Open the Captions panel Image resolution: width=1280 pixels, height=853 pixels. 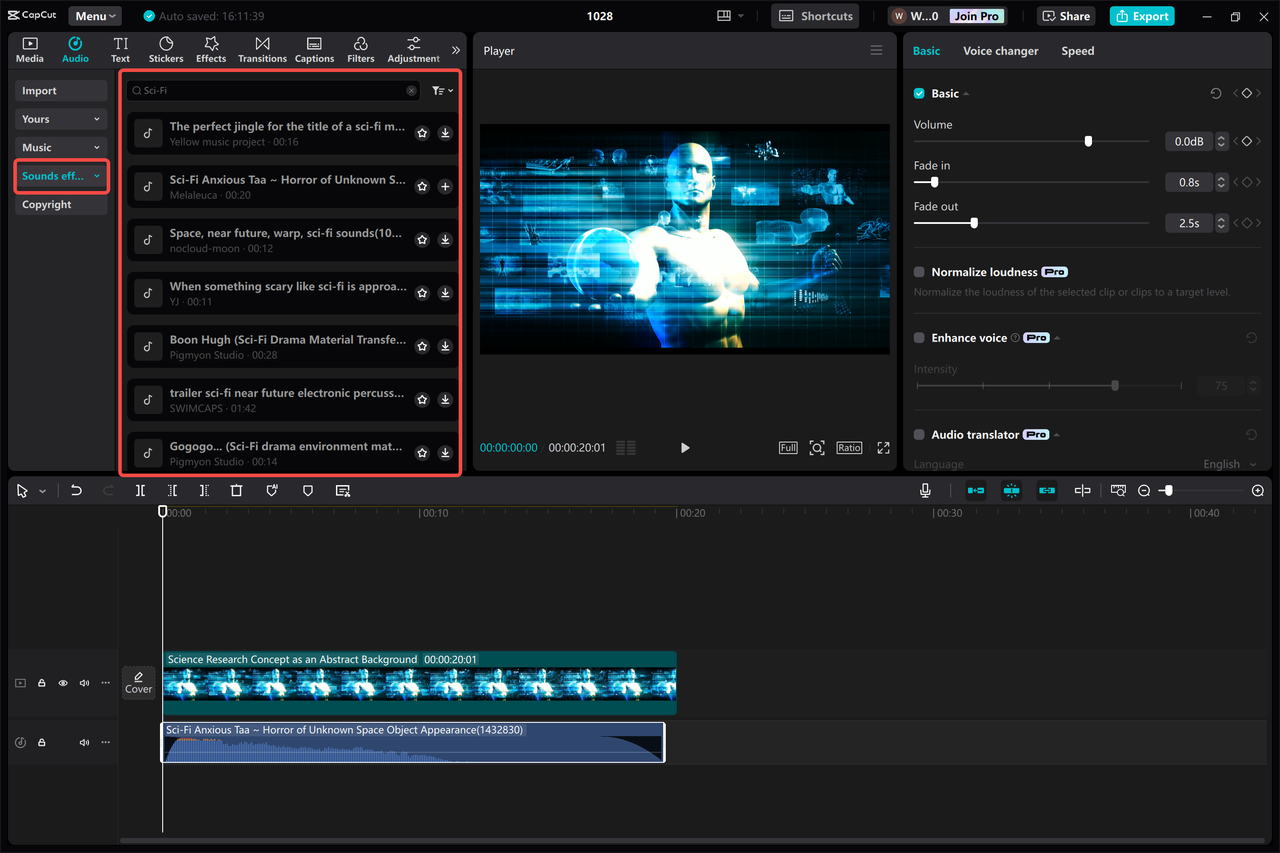tap(314, 48)
